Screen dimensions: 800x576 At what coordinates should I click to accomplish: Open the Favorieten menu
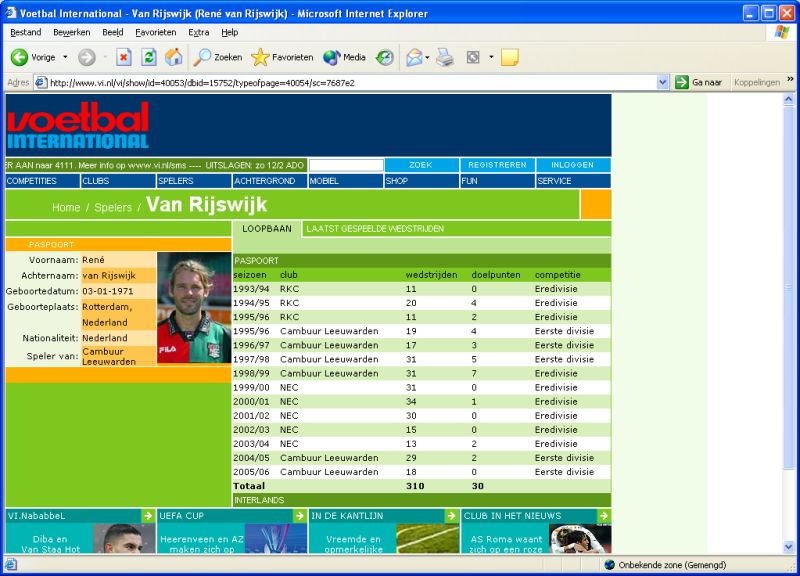[156, 32]
